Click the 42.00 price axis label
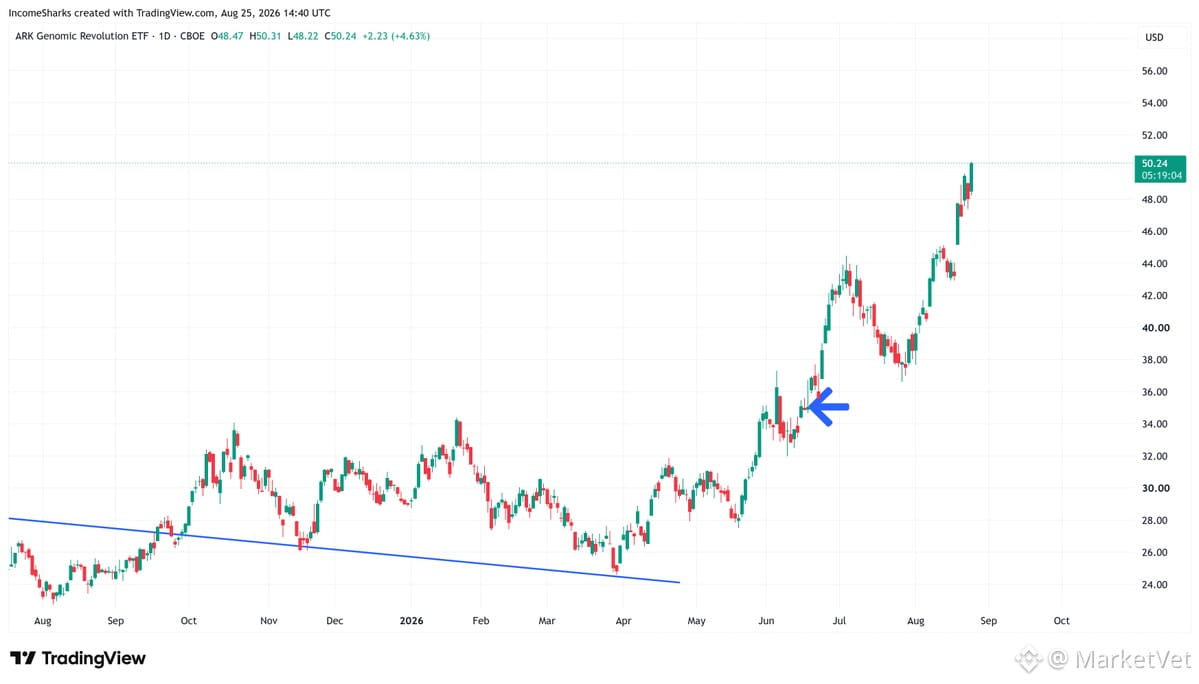The image size is (1199, 684). point(1155,296)
